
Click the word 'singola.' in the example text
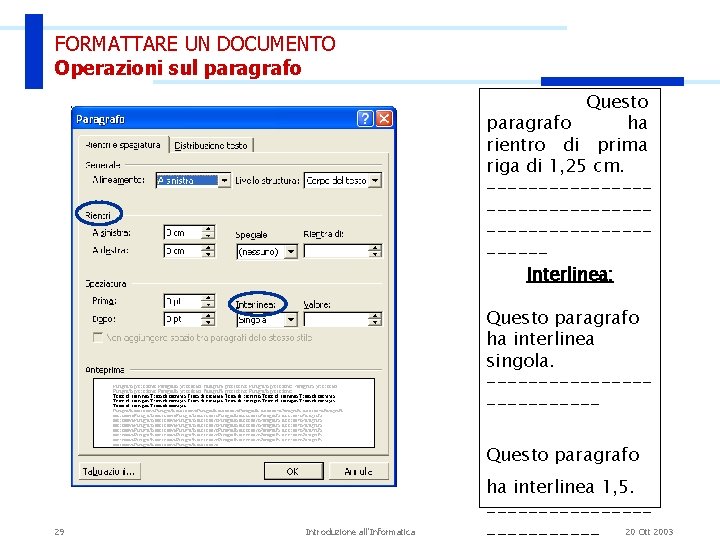[520, 361]
